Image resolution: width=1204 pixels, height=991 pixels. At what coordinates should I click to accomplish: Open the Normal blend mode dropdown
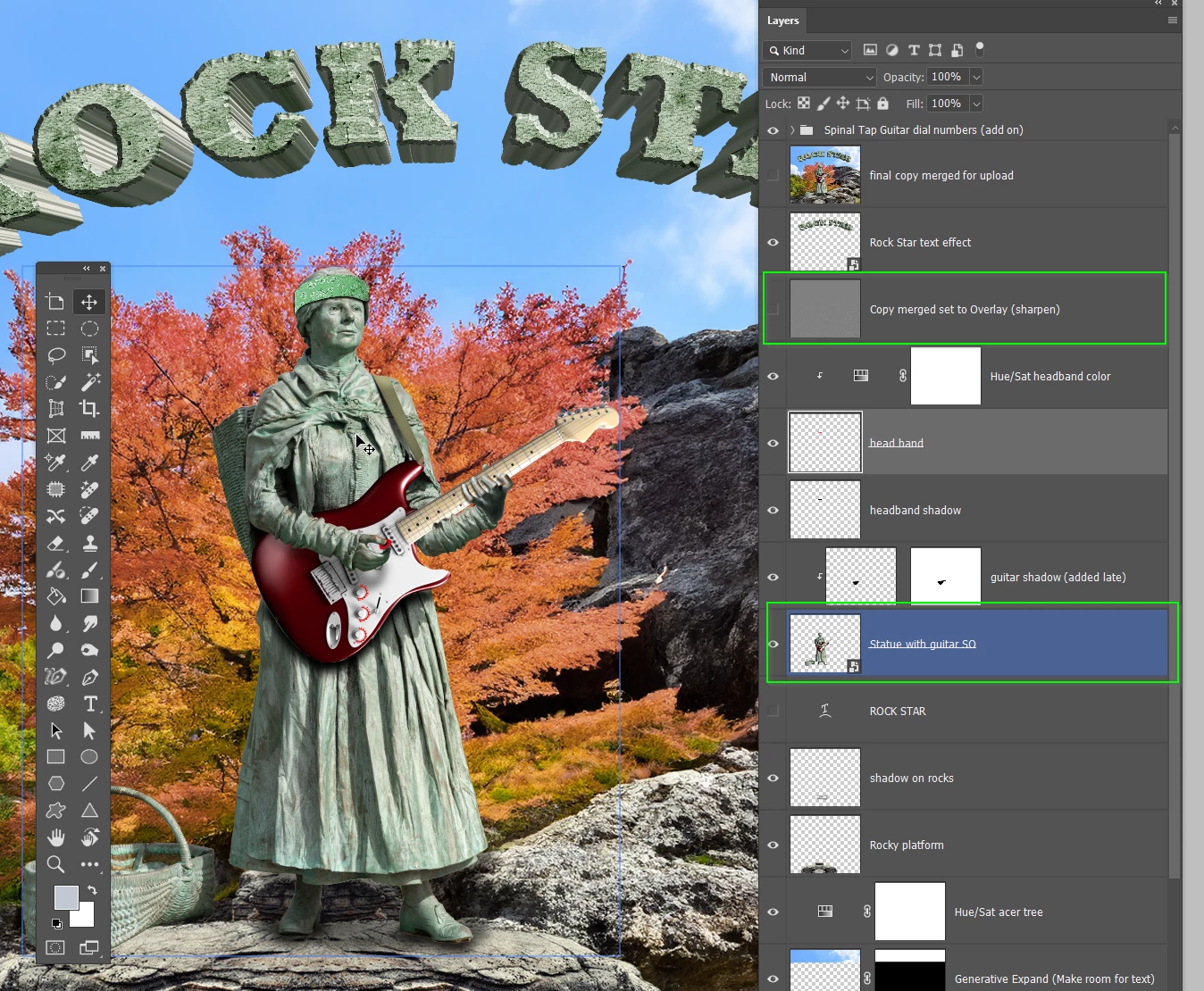click(x=820, y=78)
